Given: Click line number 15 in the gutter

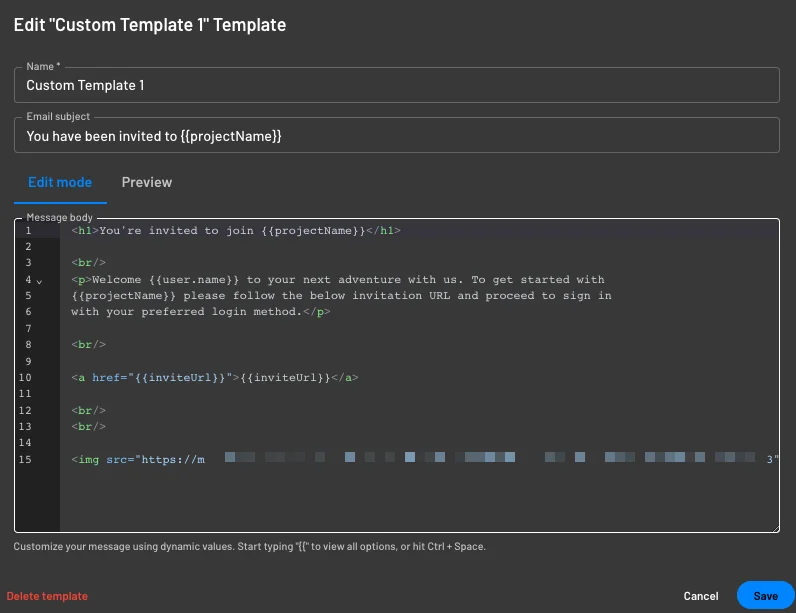Looking at the screenshot, I should tap(25, 460).
